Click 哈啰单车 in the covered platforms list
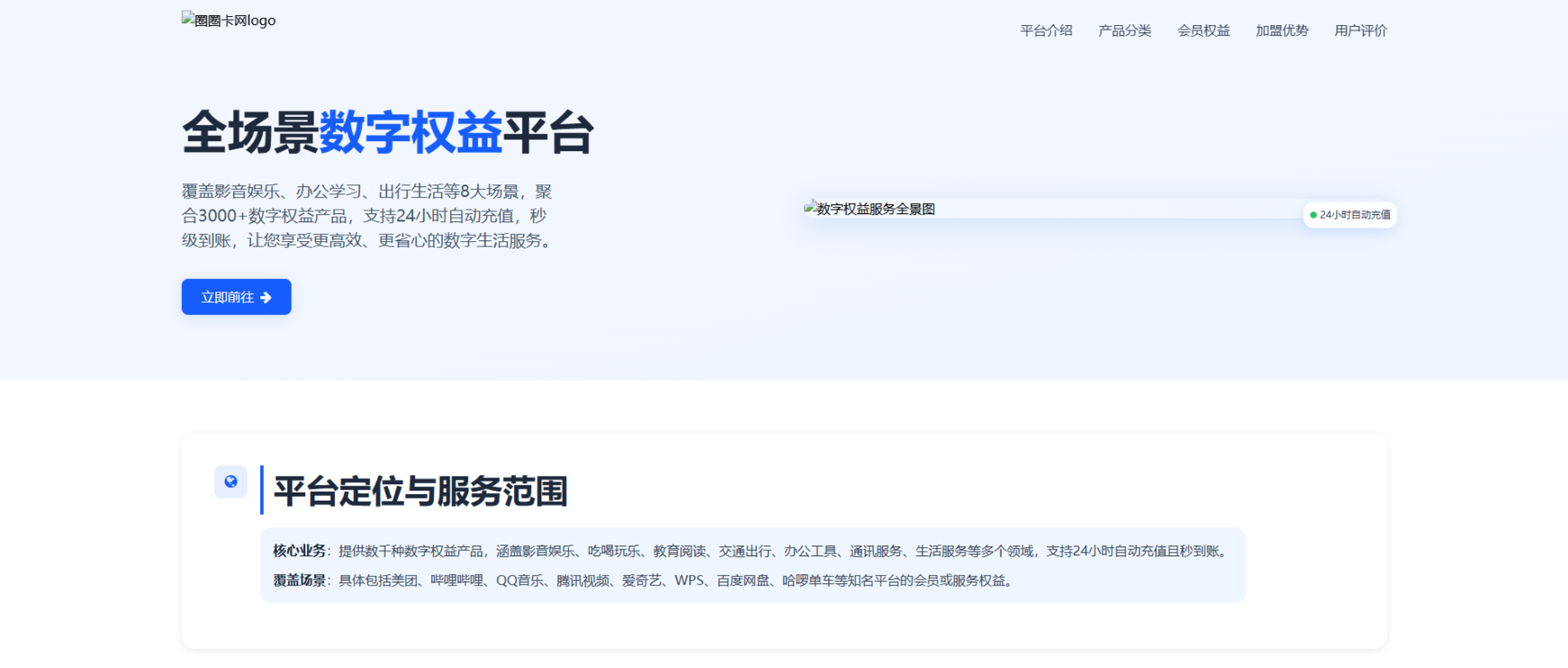The image size is (1568, 668). tap(808, 581)
